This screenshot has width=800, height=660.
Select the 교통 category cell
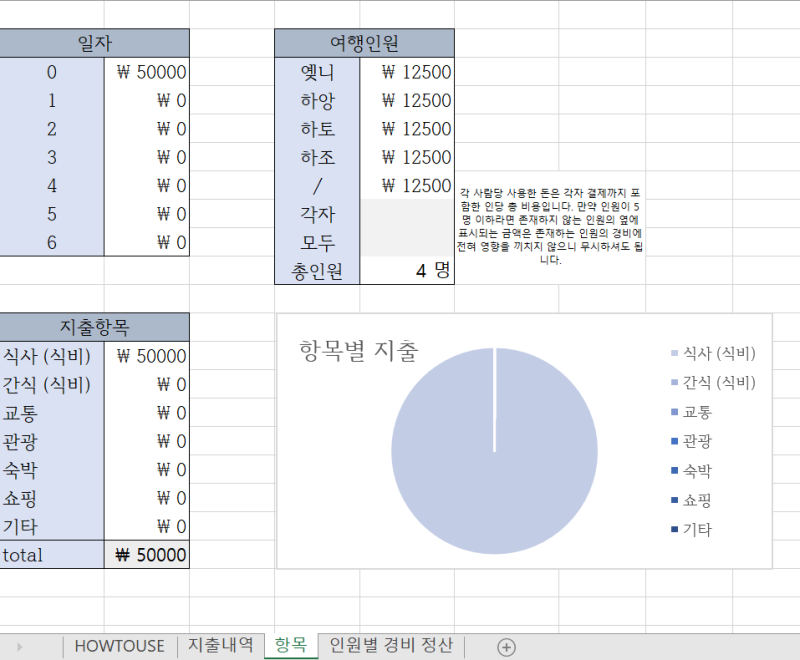tap(52, 413)
